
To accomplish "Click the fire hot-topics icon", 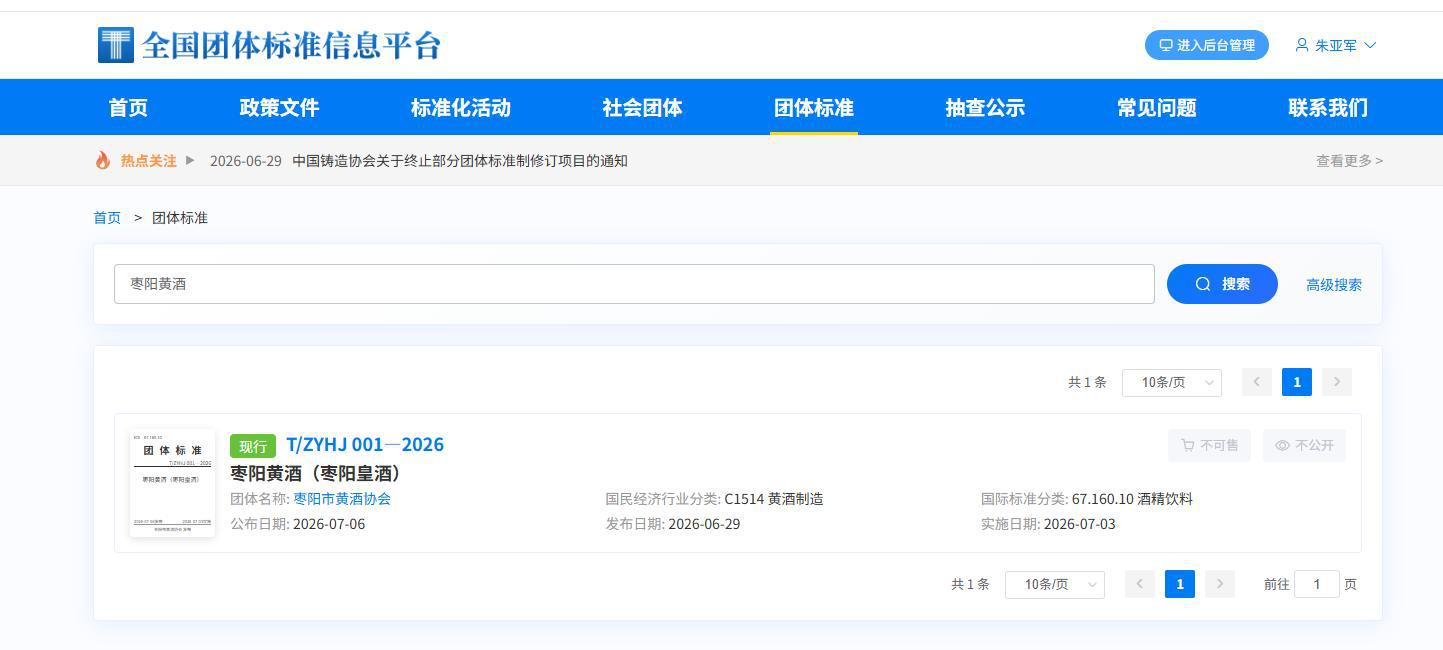I will click(103, 160).
